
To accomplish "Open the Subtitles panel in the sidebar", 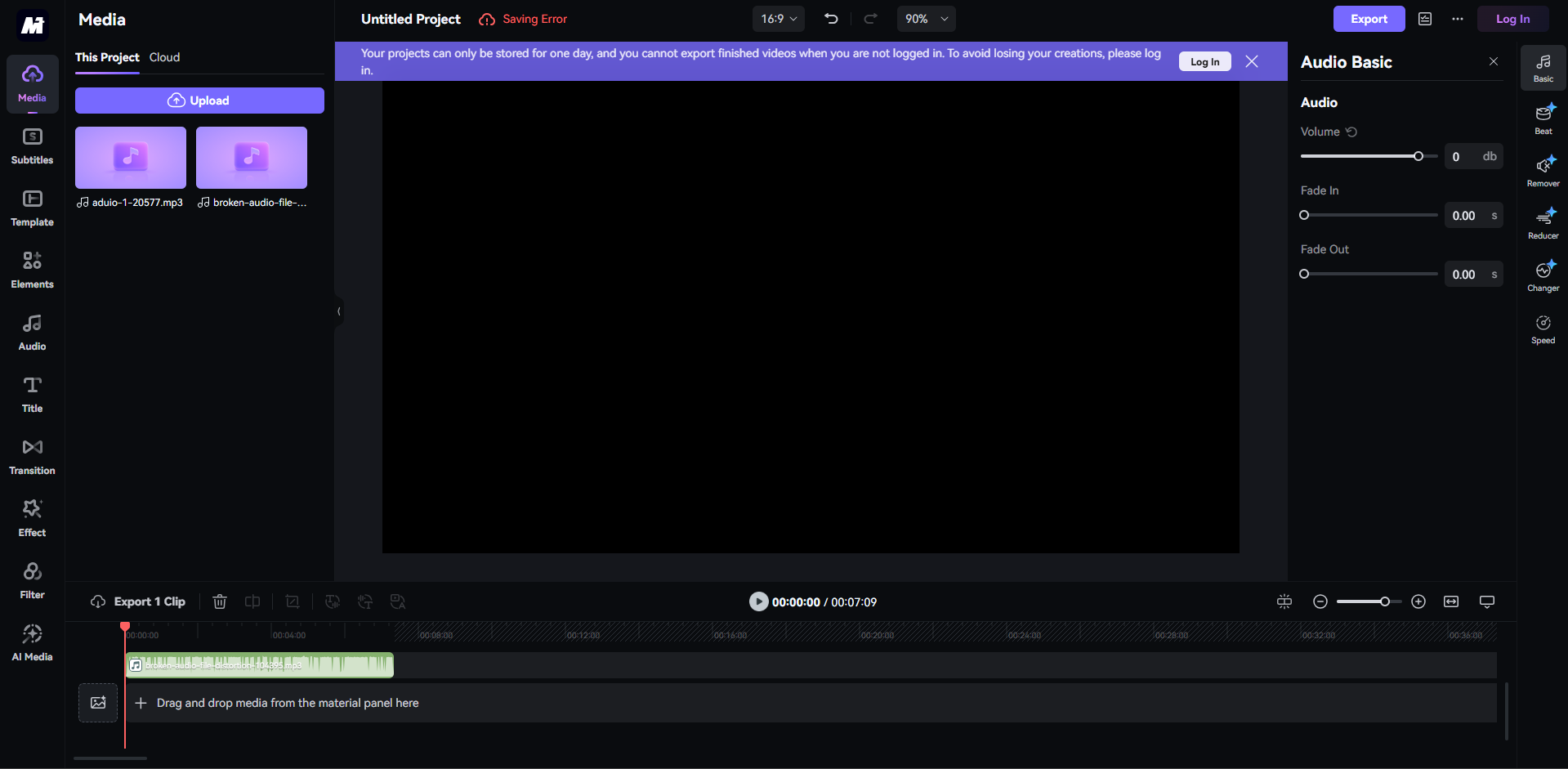I will coord(32,147).
